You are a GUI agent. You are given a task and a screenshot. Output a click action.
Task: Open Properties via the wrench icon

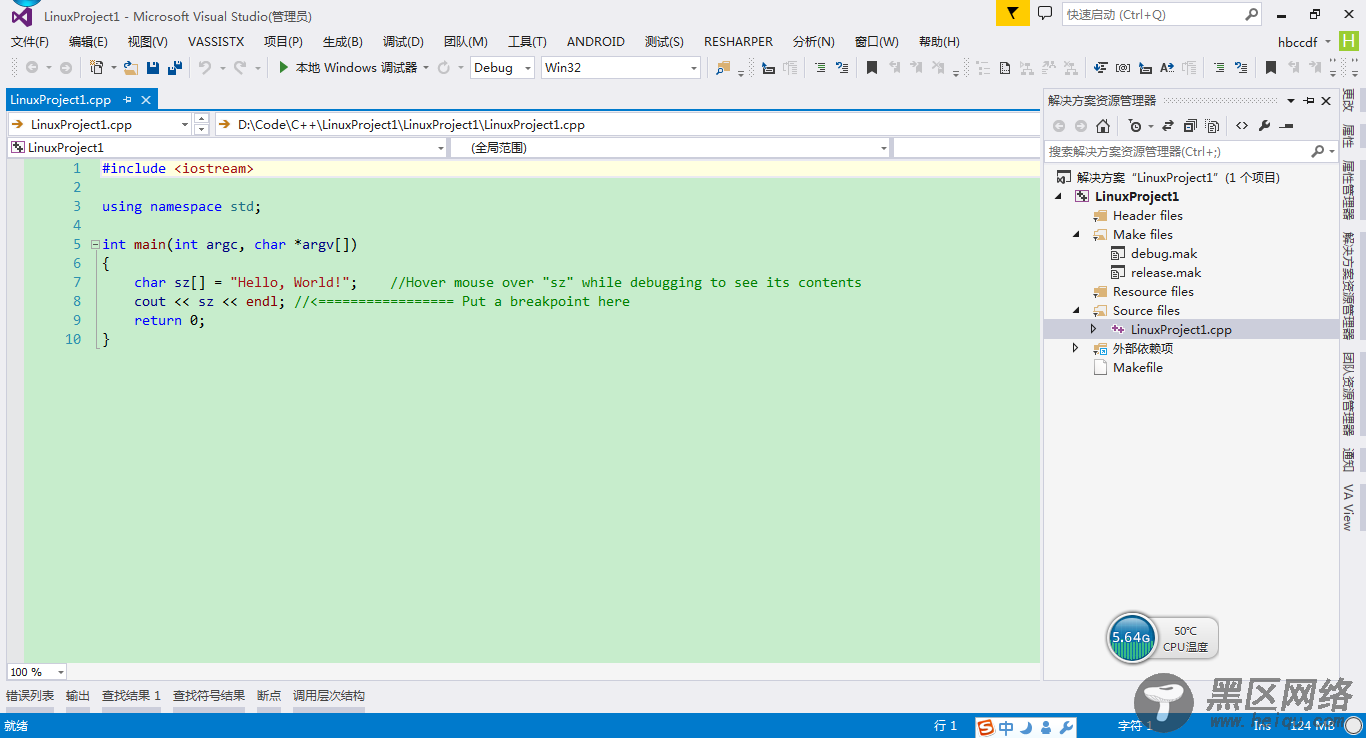[1264, 126]
